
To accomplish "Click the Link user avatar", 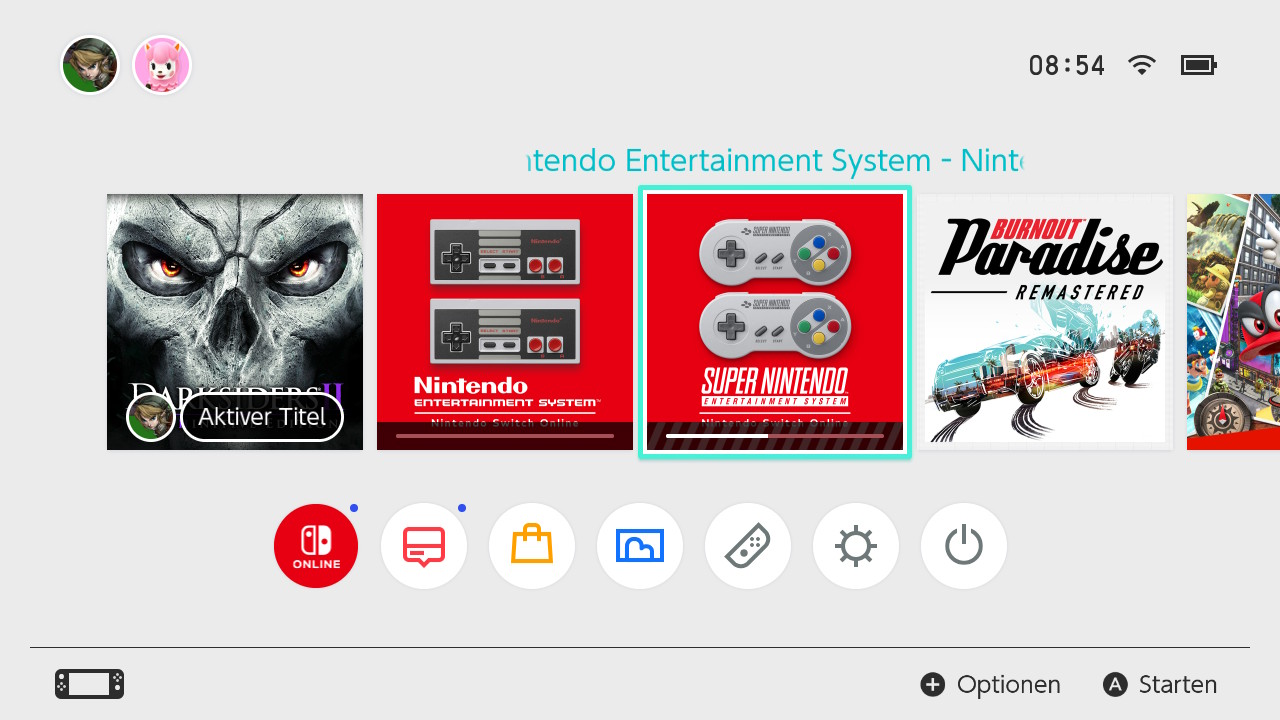I will click(90, 65).
